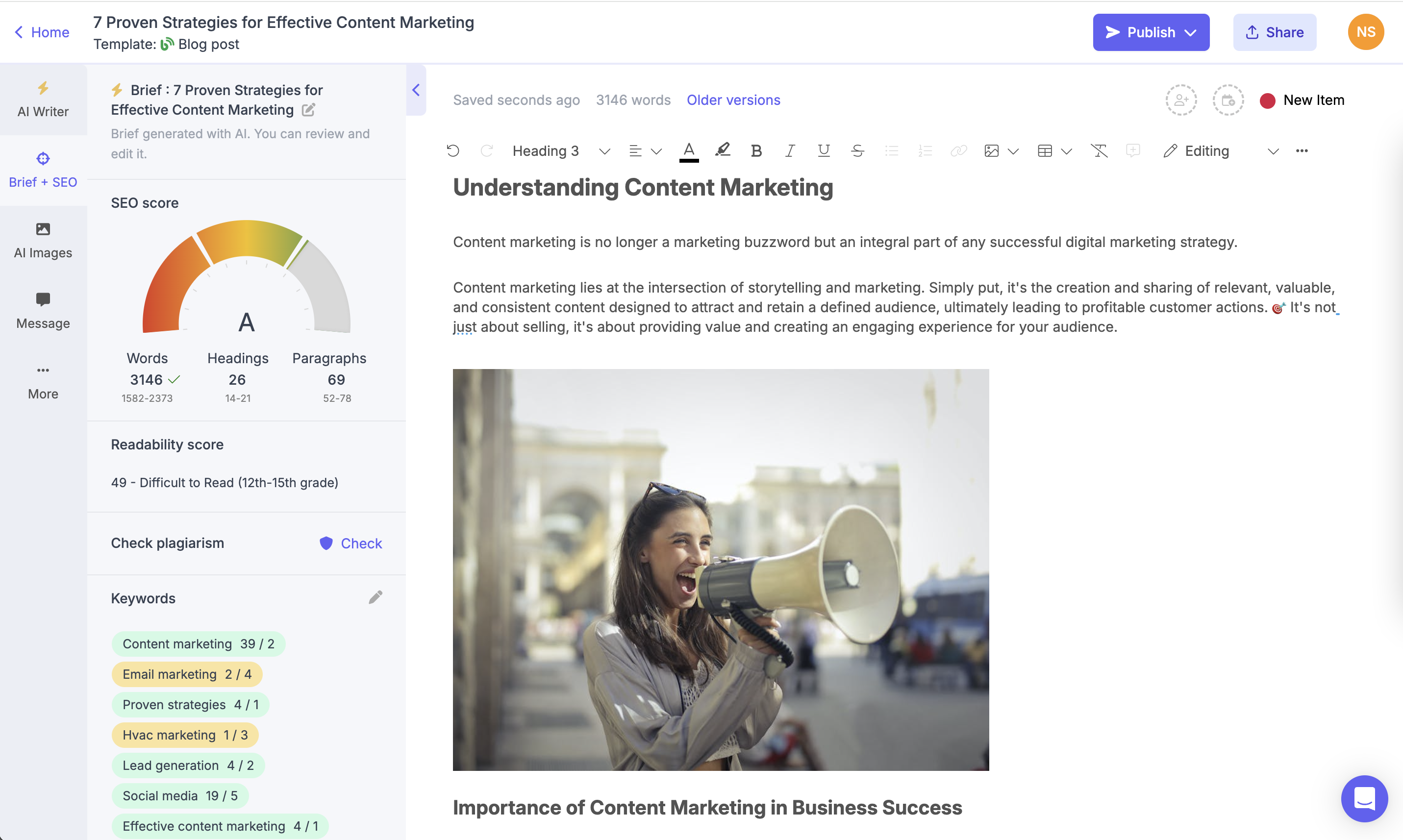This screenshot has height=840, width=1403.
Task: Open the Message panel icon
Action: (x=43, y=299)
